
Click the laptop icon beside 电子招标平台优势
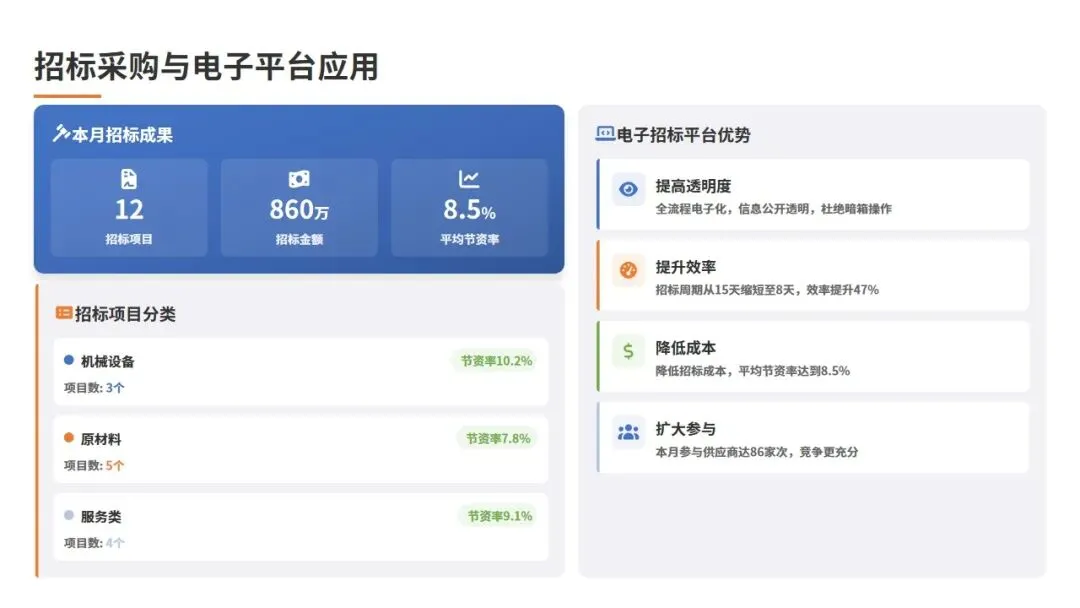[x=605, y=134]
